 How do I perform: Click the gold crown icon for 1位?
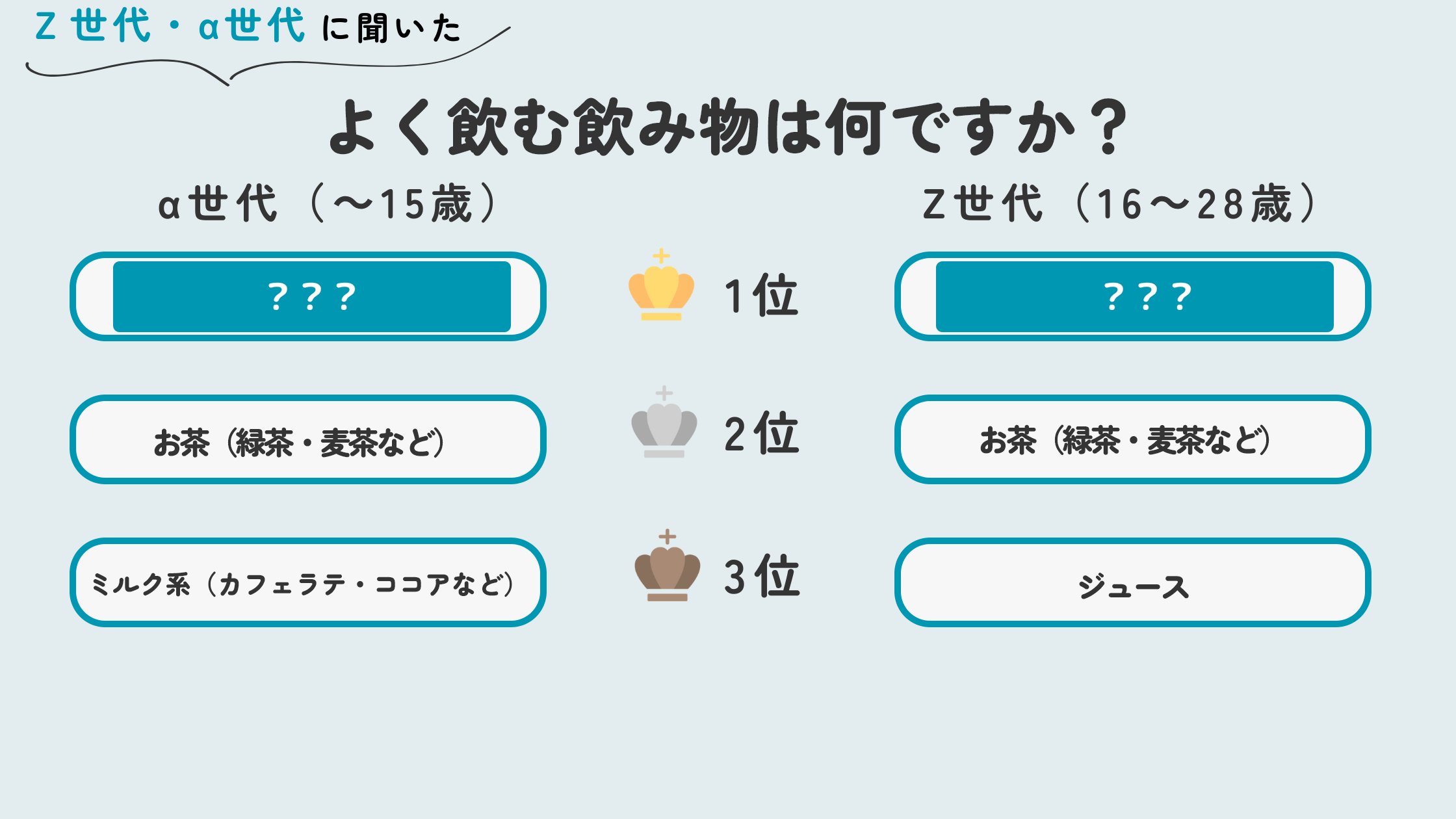[661, 286]
